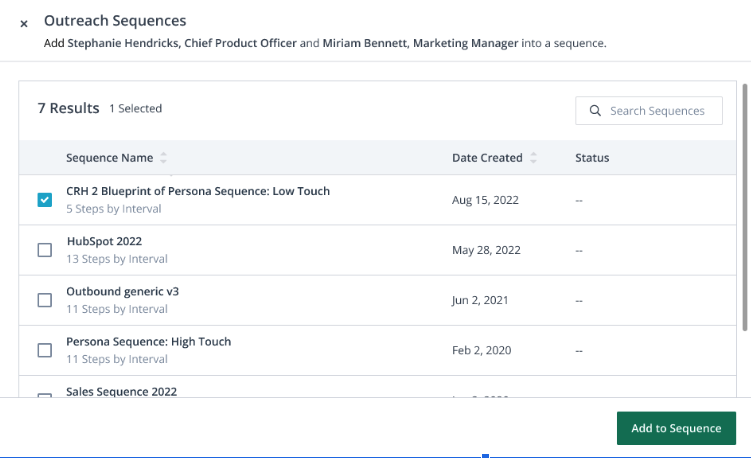Enable the Persona Sequence: High Touch checkbox

click(x=44, y=350)
